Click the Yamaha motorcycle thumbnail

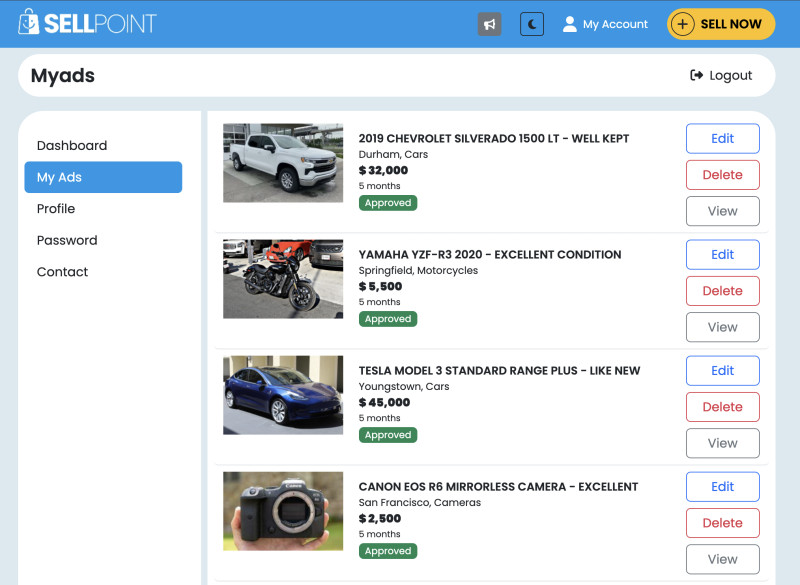[283, 279]
